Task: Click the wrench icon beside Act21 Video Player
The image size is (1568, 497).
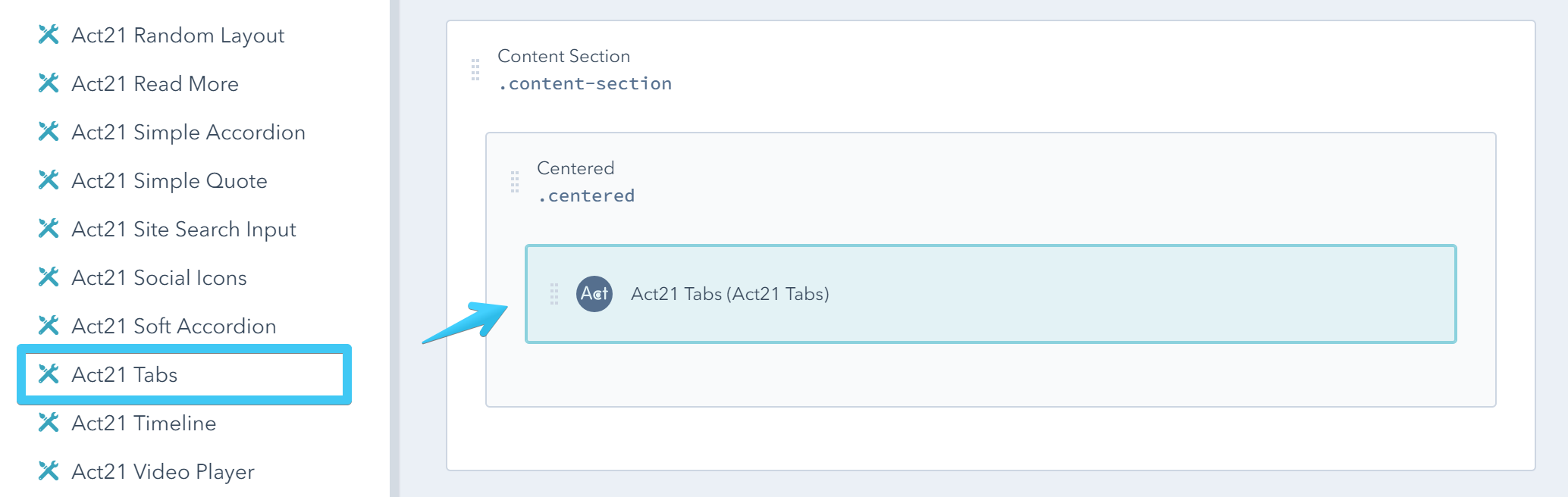Action: point(49,471)
